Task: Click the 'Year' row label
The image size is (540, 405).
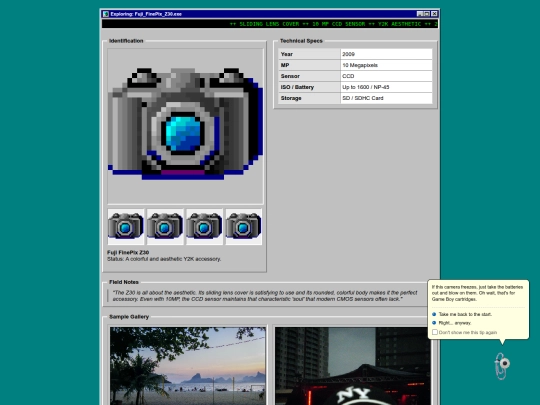Action: 309,54
